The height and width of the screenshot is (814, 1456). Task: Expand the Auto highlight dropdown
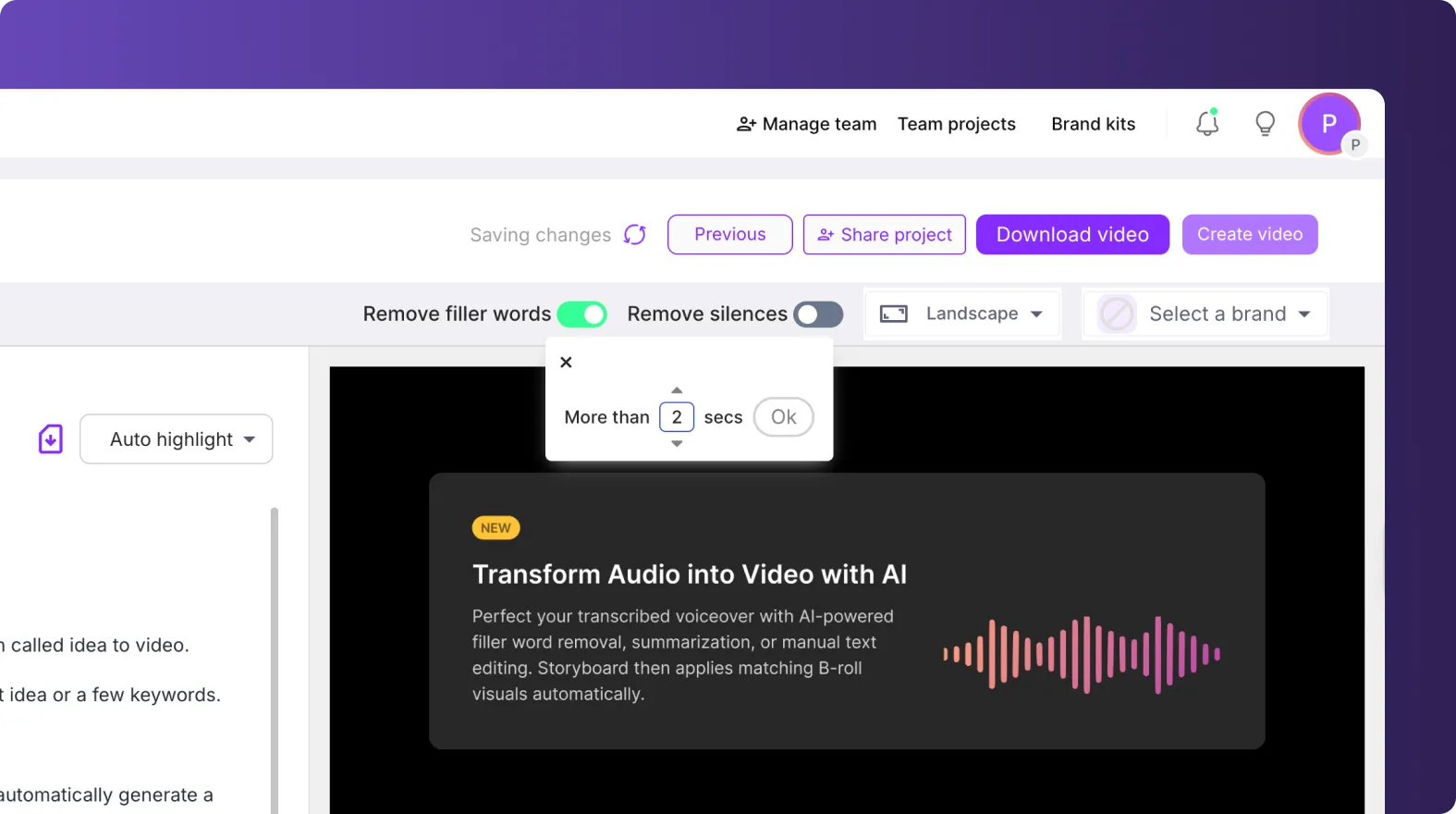177,439
